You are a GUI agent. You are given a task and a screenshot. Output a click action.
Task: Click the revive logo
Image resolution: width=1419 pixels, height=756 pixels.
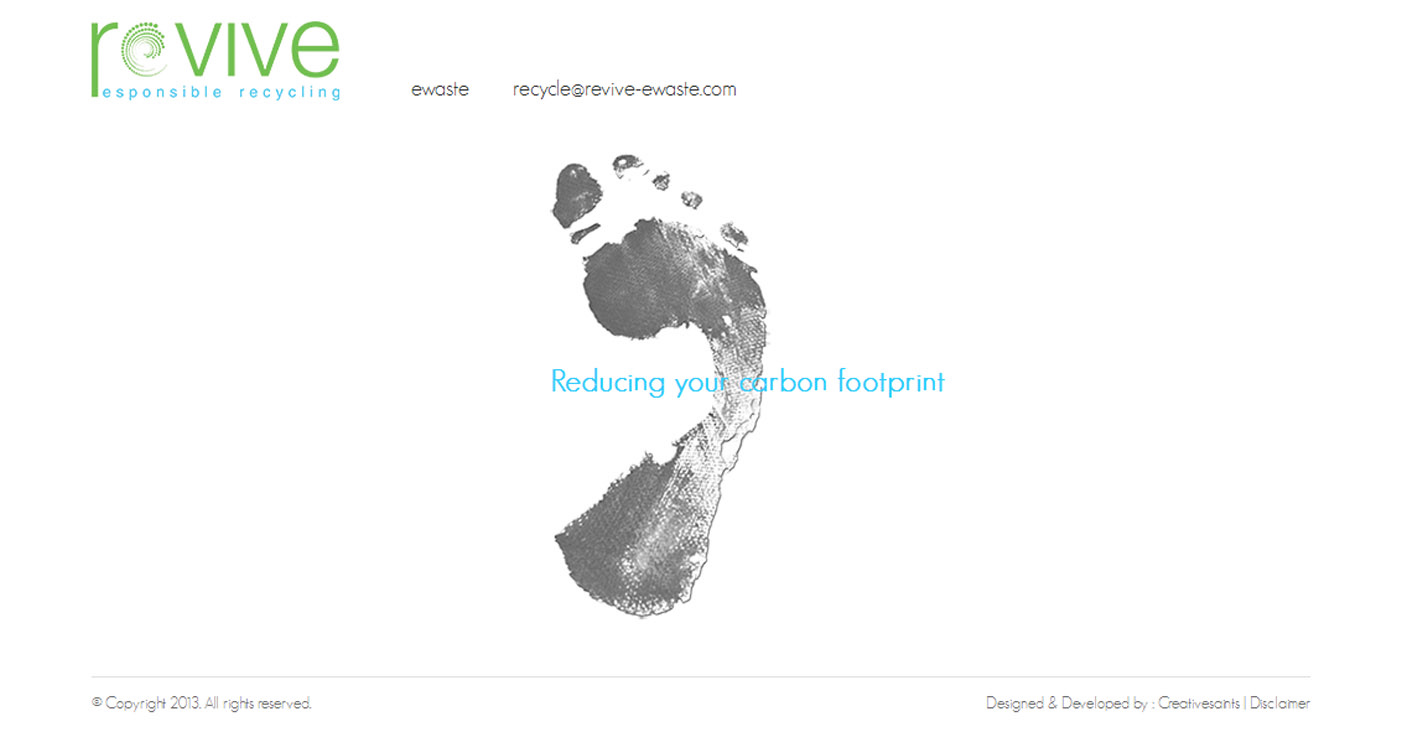pyautogui.click(x=215, y=60)
